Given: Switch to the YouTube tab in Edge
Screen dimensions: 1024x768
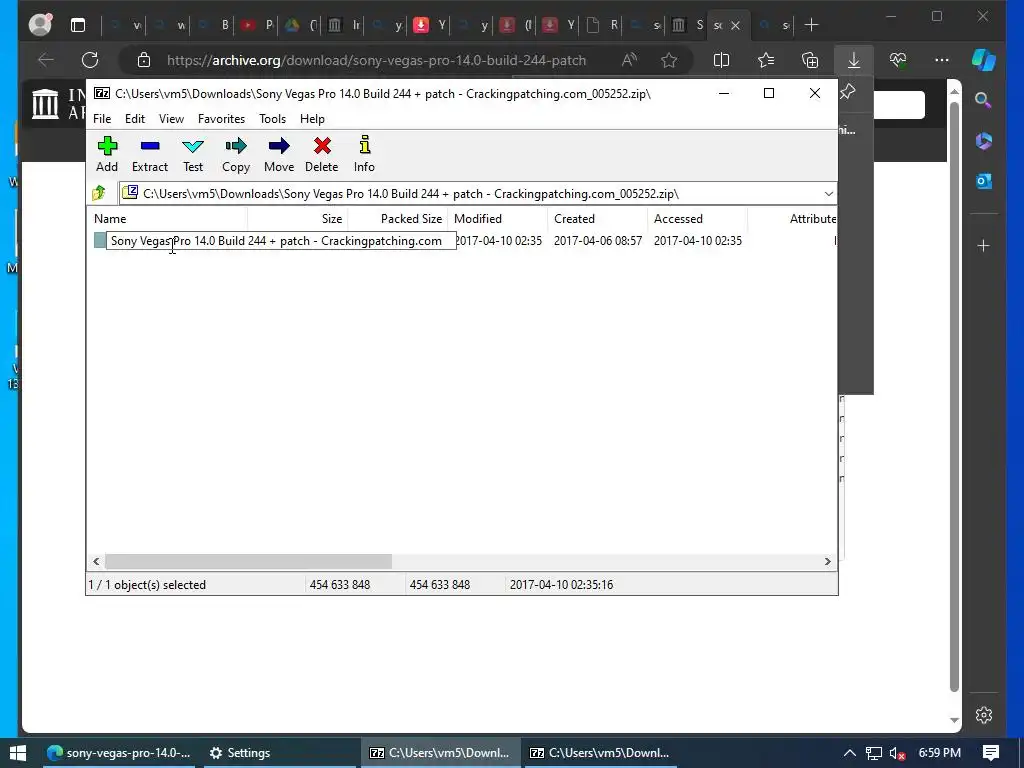Looking at the screenshot, I should (x=256, y=25).
